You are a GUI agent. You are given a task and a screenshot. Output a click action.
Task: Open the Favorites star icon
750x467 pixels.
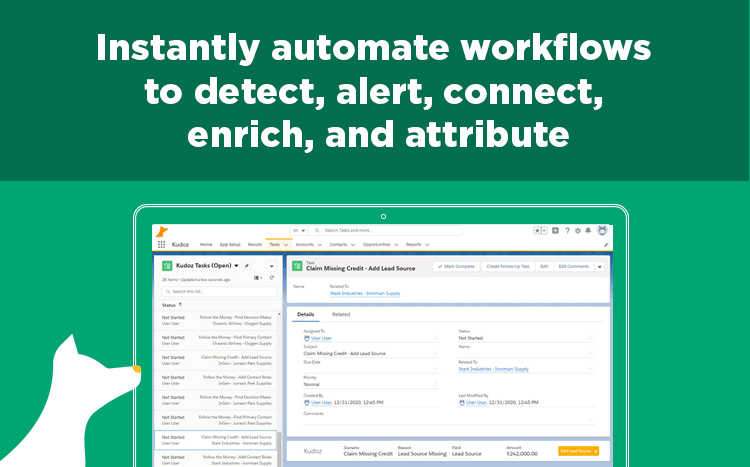pyautogui.click(x=537, y=231)
